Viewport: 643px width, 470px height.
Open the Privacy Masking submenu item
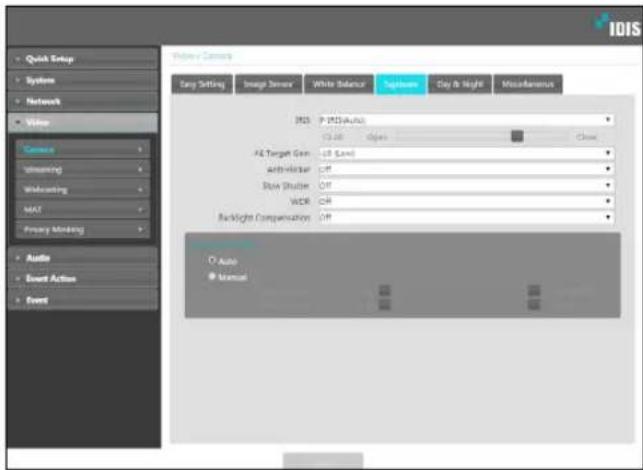coord(83,230)
